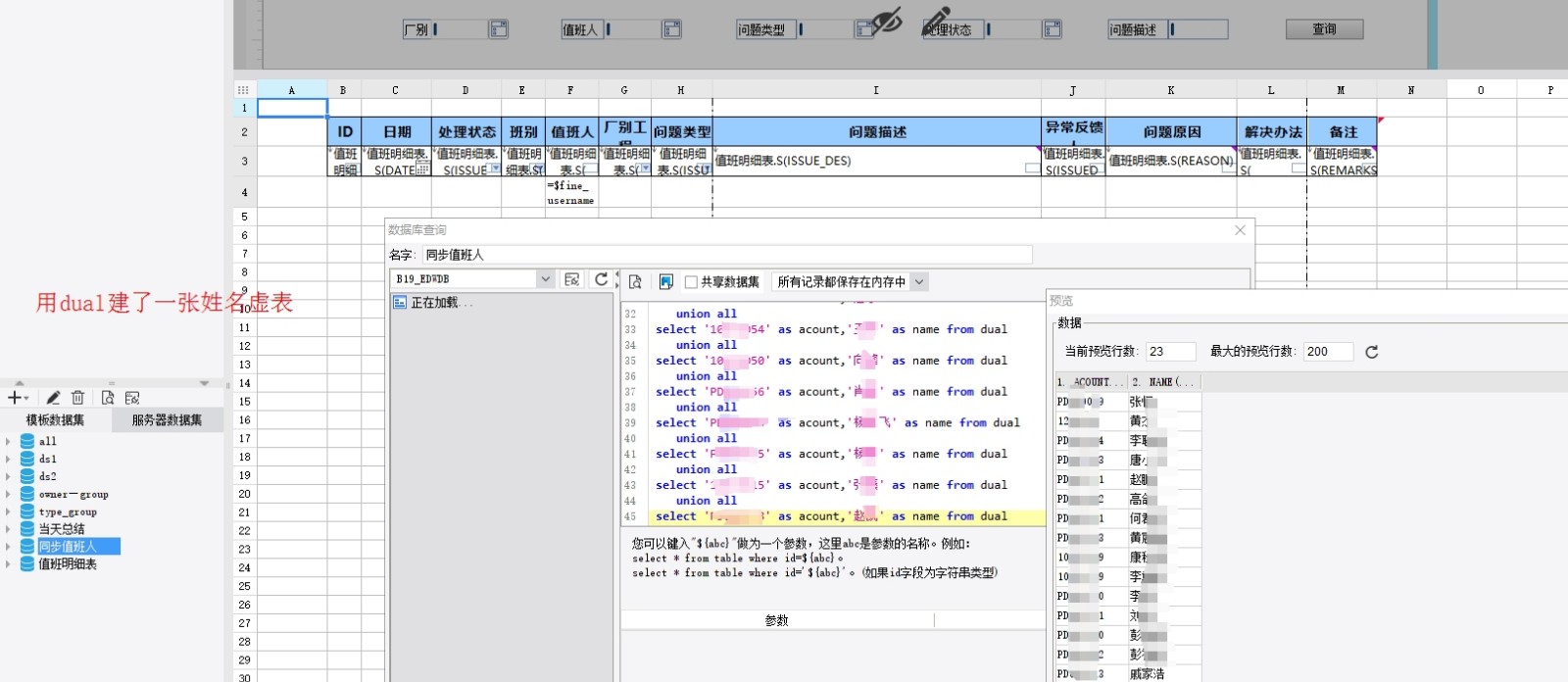Edit the selected dataset with the pencil icon
Viewport: 1568px width, 682px height.
pos(53,398)
